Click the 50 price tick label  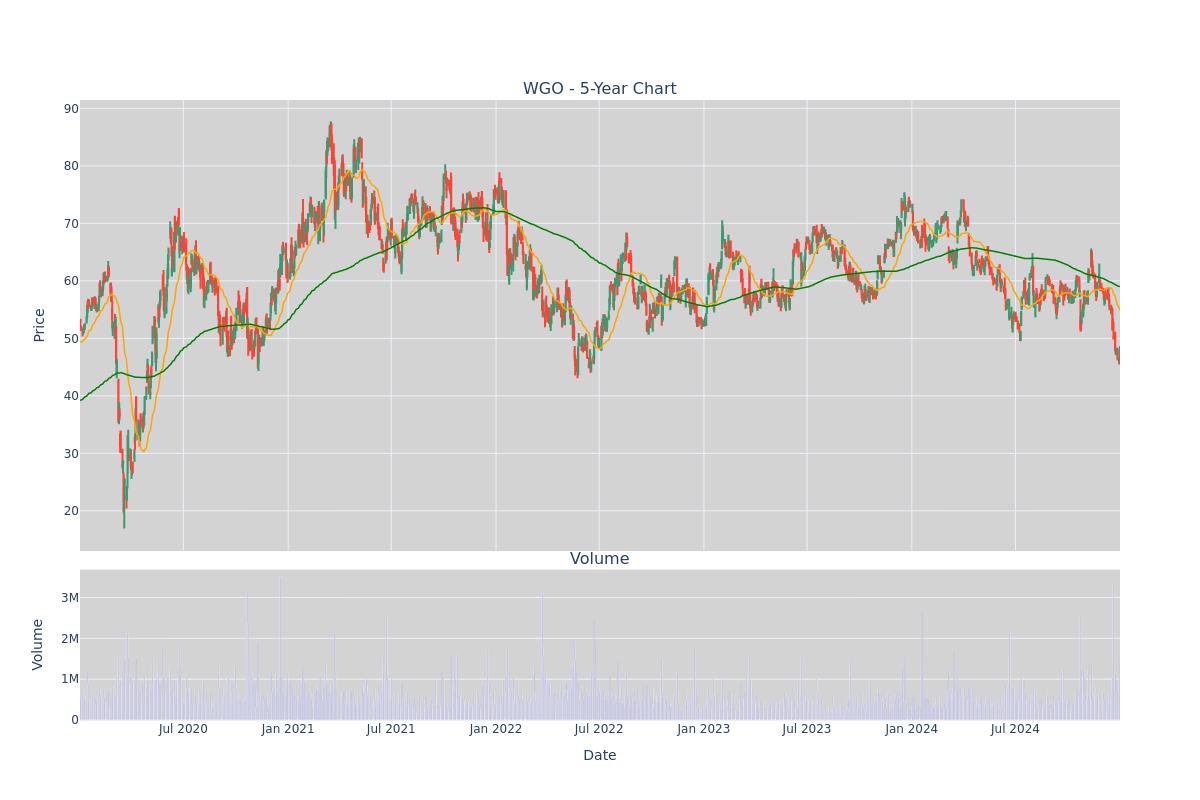71,339
